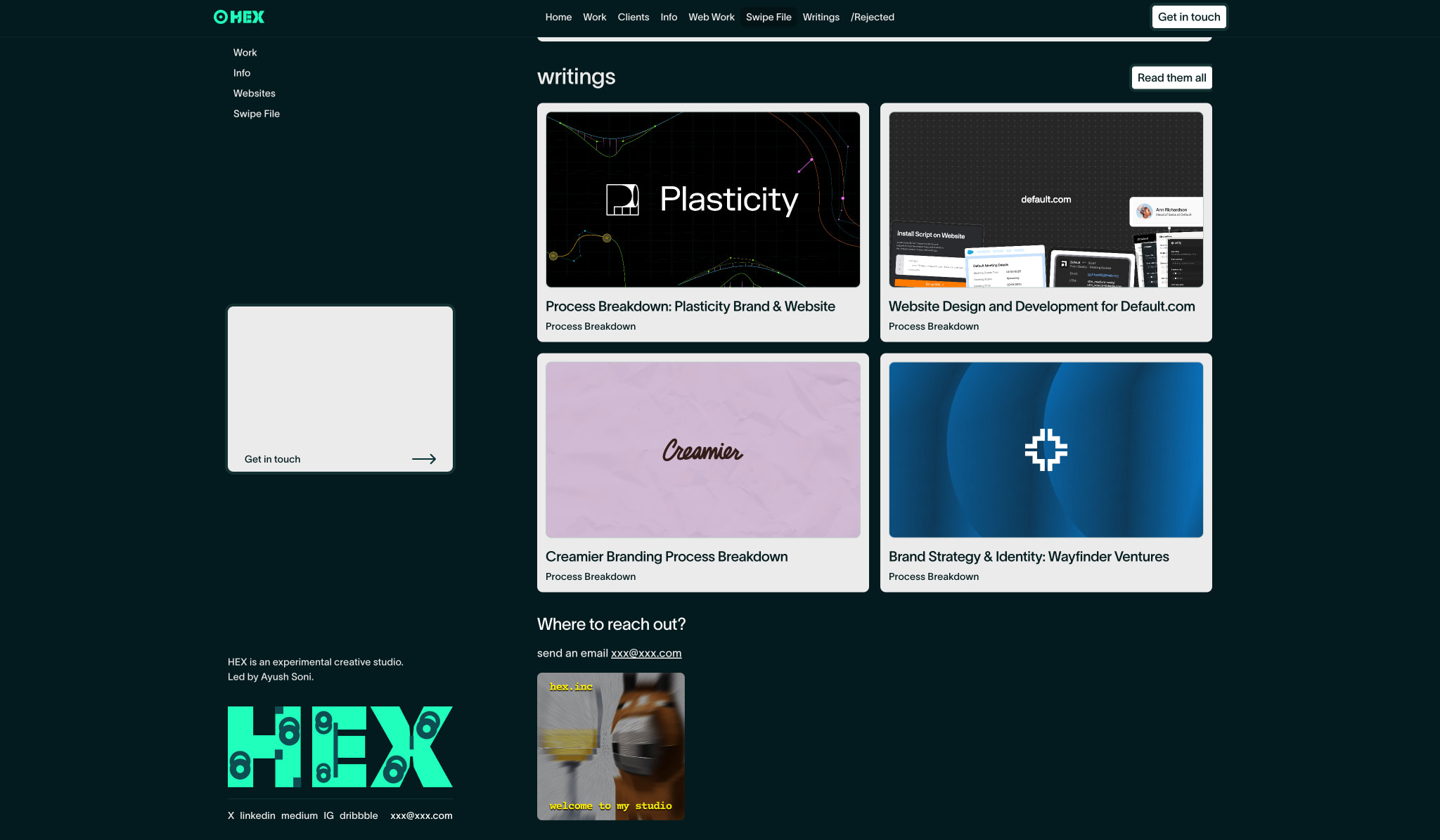Click the writings section heading
Screen dimensions: 1440x840
click(576, 77)
